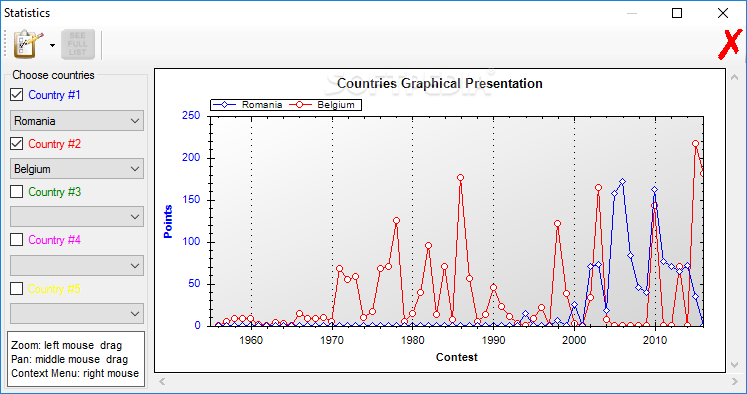Click the 250 y-axis value
747x394 pixels.
(191, 116)
